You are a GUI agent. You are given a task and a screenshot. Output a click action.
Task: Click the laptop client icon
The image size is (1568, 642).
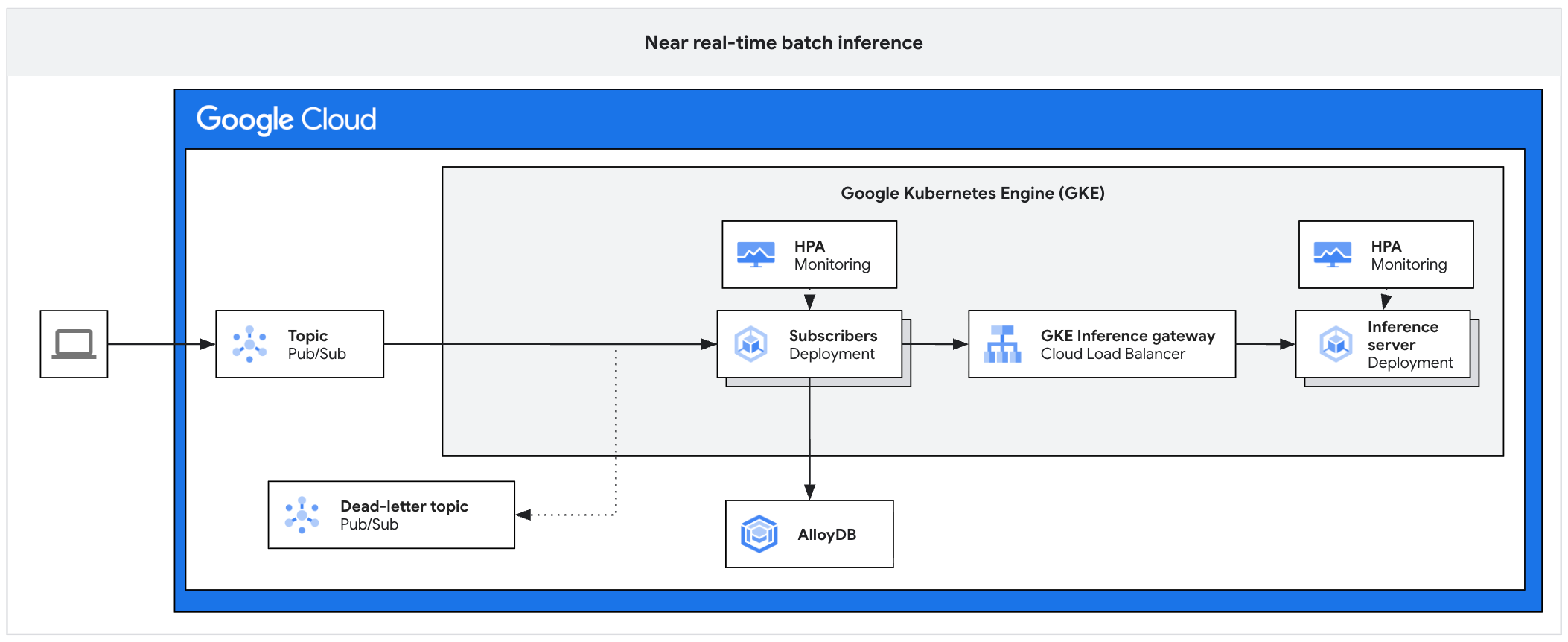(74, 344)
